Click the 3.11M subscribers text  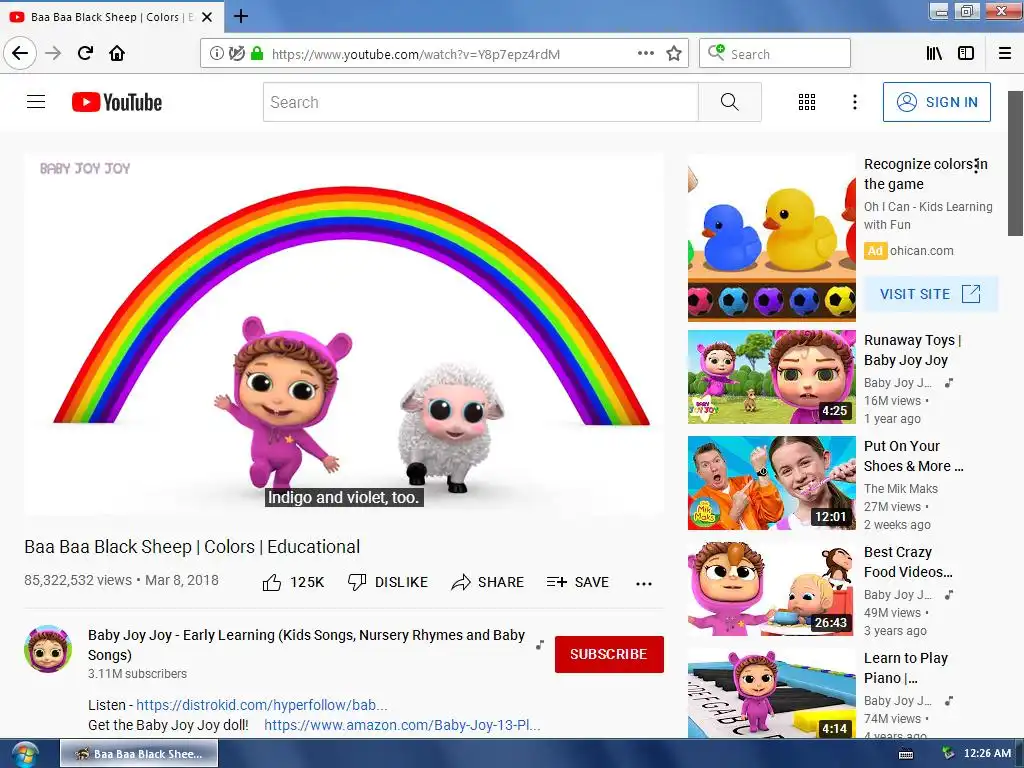137,673
